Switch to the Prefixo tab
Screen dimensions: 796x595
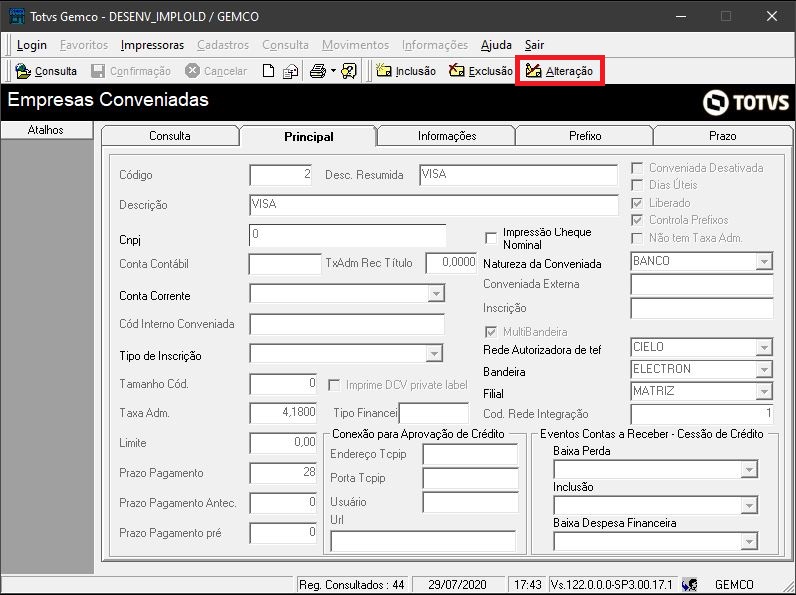[585, 136]
